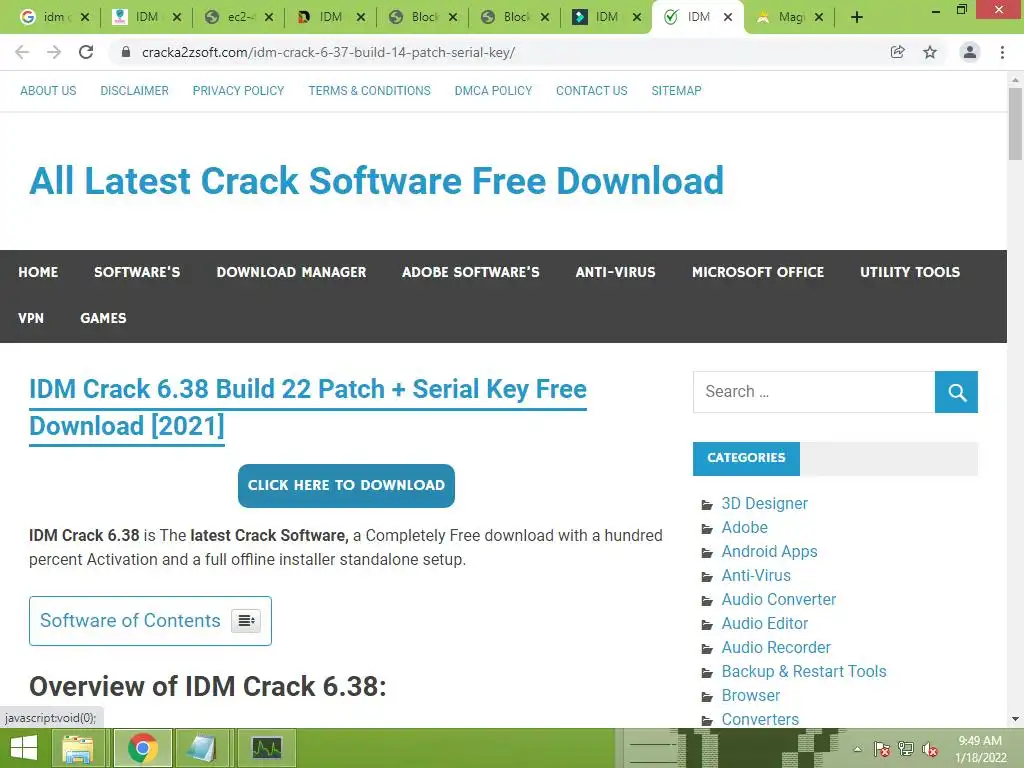Reload the page with the refresh icon

click(86, 52)
